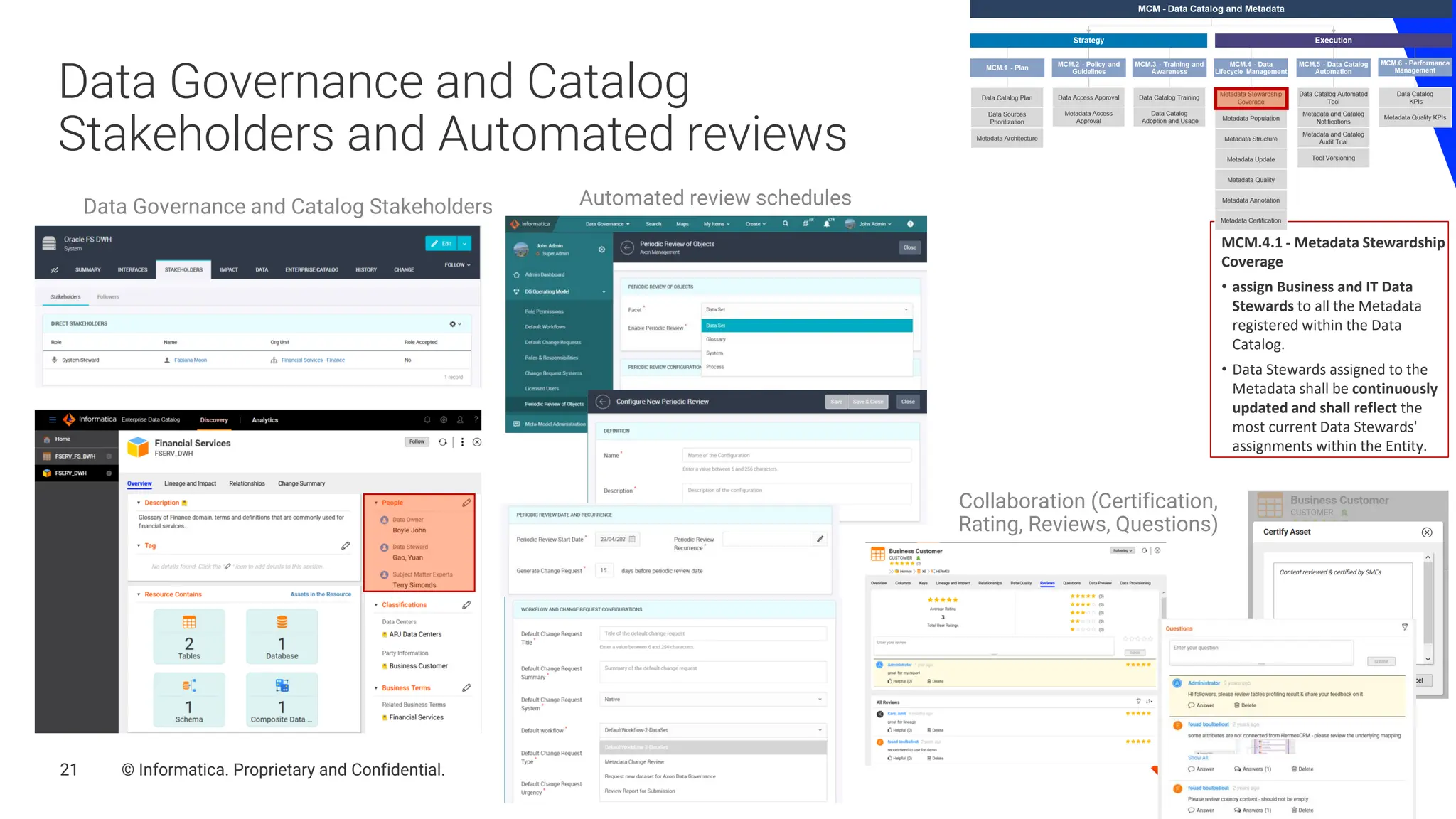The image size is (1456, 819).
Task: Open the Lineage and Impact tab for Financial Services
Action: point(190,483)
